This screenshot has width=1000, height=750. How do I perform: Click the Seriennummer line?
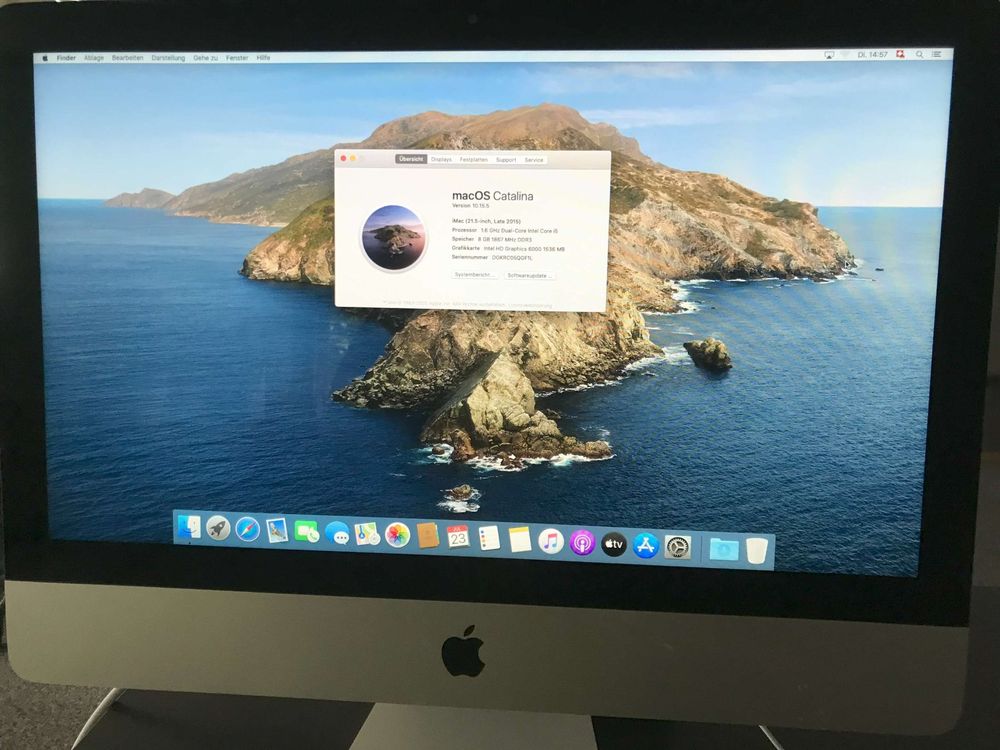pos(492,258)
